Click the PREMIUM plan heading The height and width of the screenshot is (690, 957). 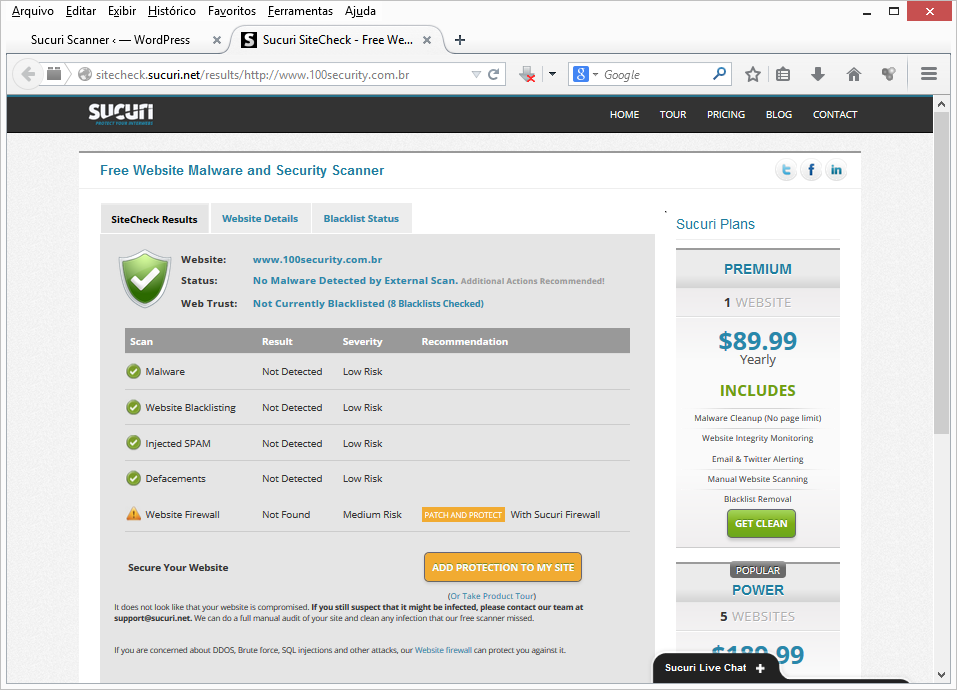tap(757, 269)
